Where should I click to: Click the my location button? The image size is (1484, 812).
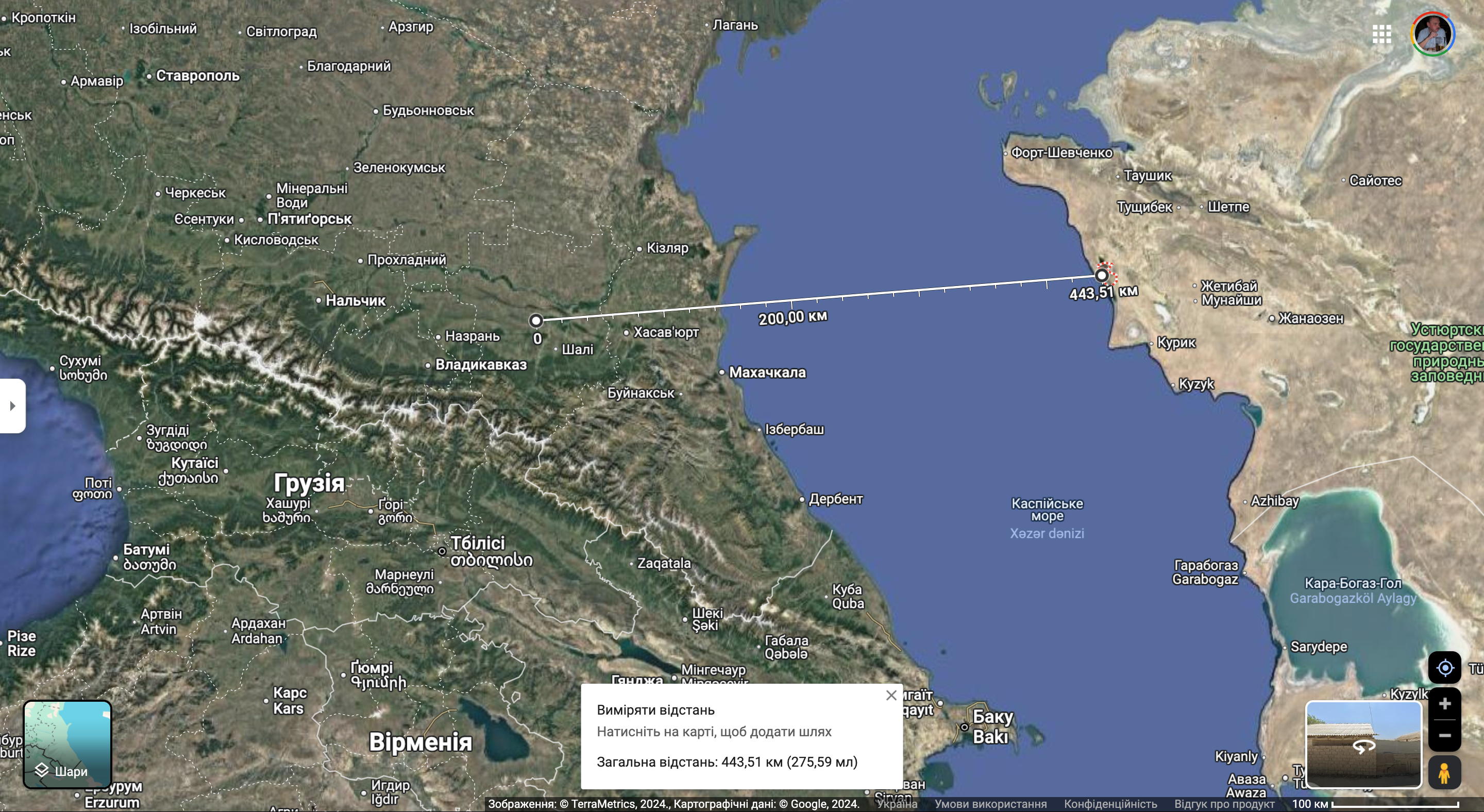[1444, 668]
